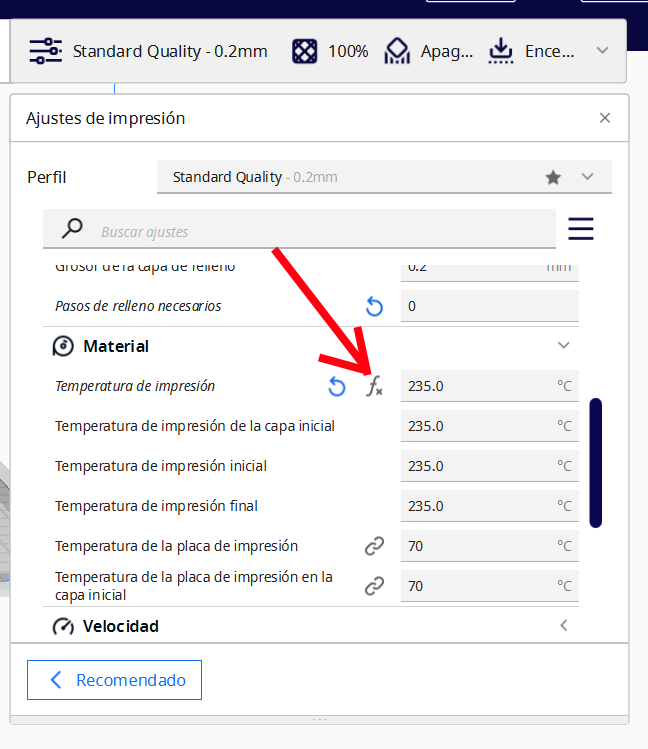Viewport: 648px width, 749px height.
Task: Collapse the Material section
Action: pos(563,346)
